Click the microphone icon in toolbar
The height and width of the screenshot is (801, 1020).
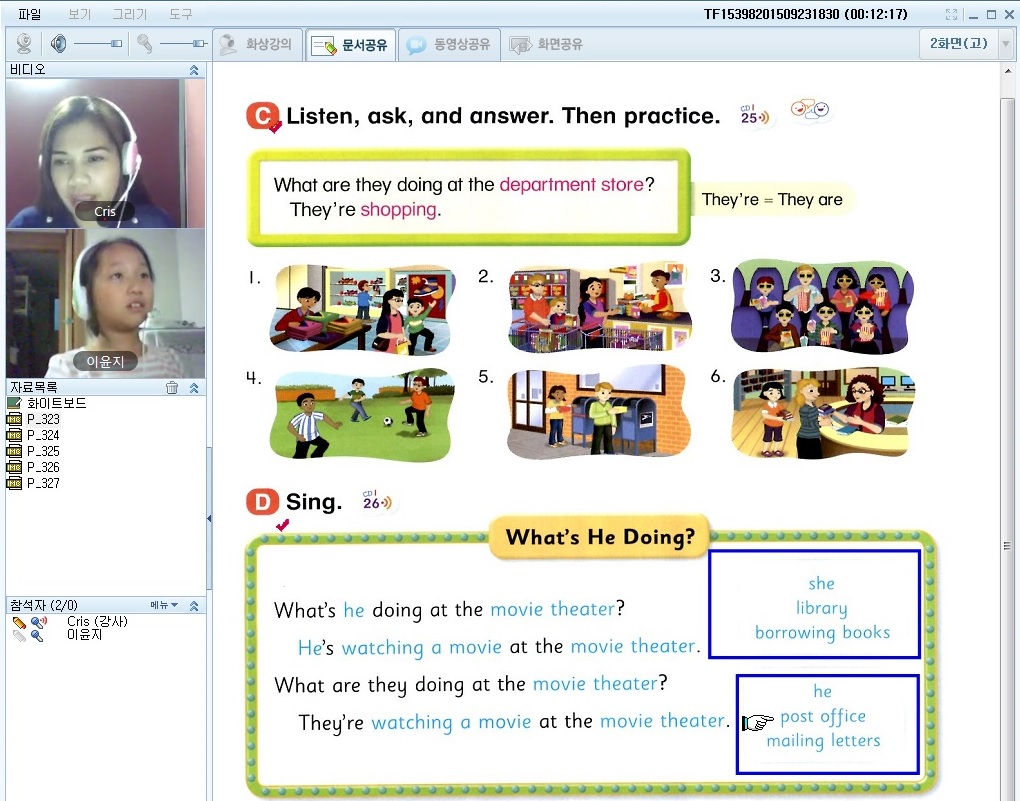(x=145, y=44)
